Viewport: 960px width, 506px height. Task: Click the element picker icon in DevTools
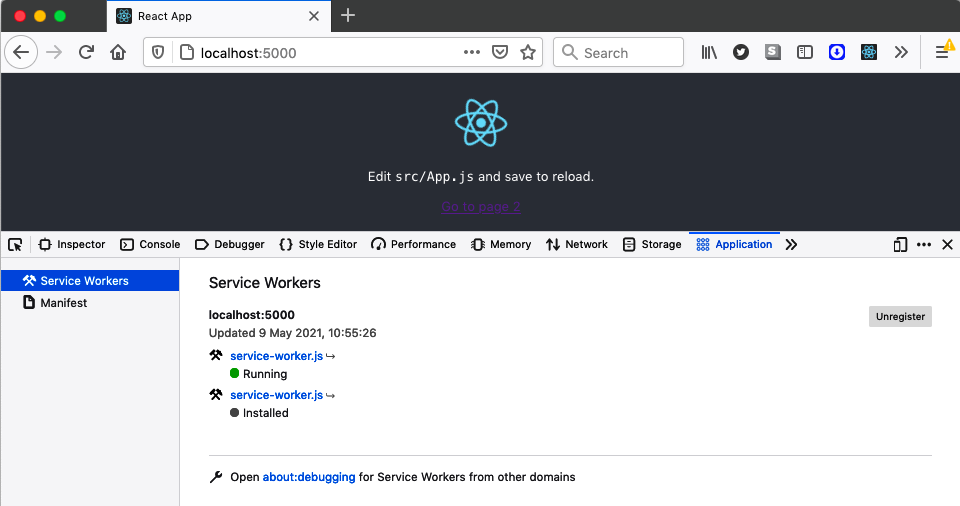tap(15, 245)
